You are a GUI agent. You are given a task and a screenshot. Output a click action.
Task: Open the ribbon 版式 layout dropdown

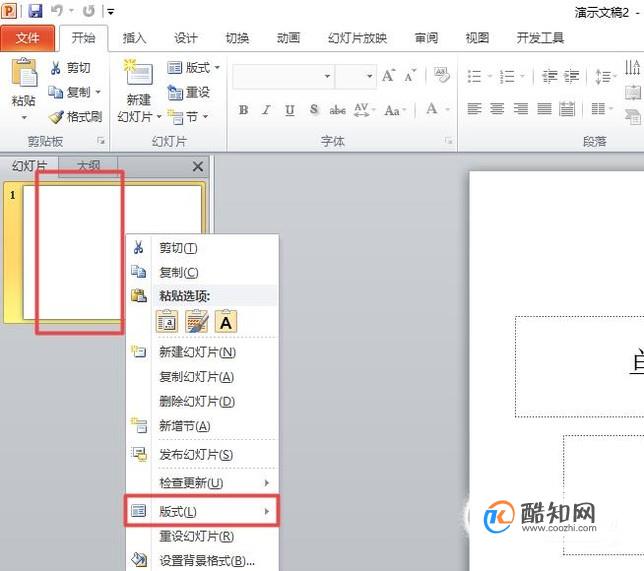pos(193,67)
